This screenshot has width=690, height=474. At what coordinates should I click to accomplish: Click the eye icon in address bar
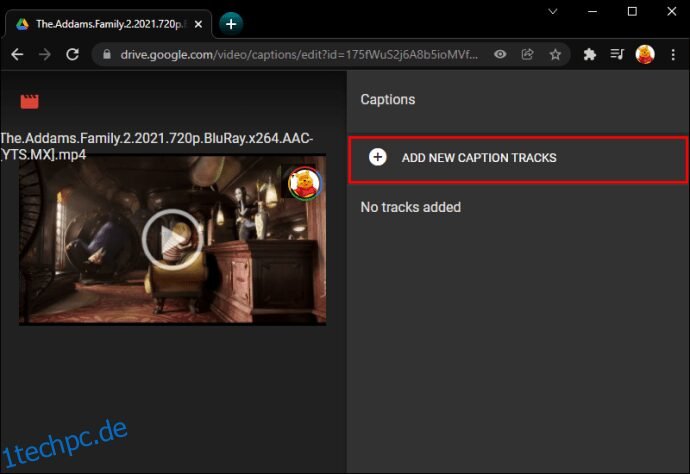pos(500,54)
